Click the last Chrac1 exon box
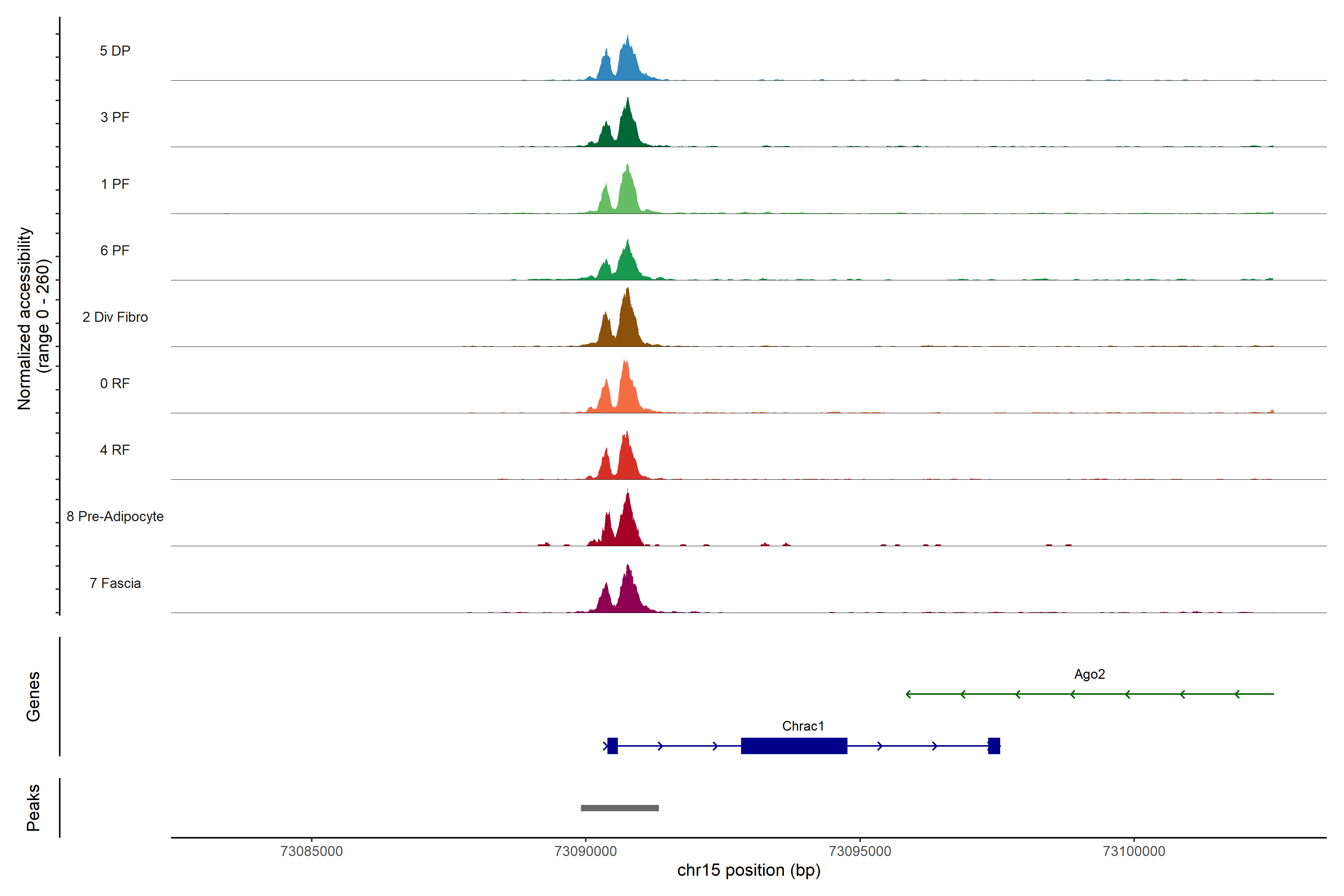This screenshot has width=1344, height=896. tap(994, 746)
